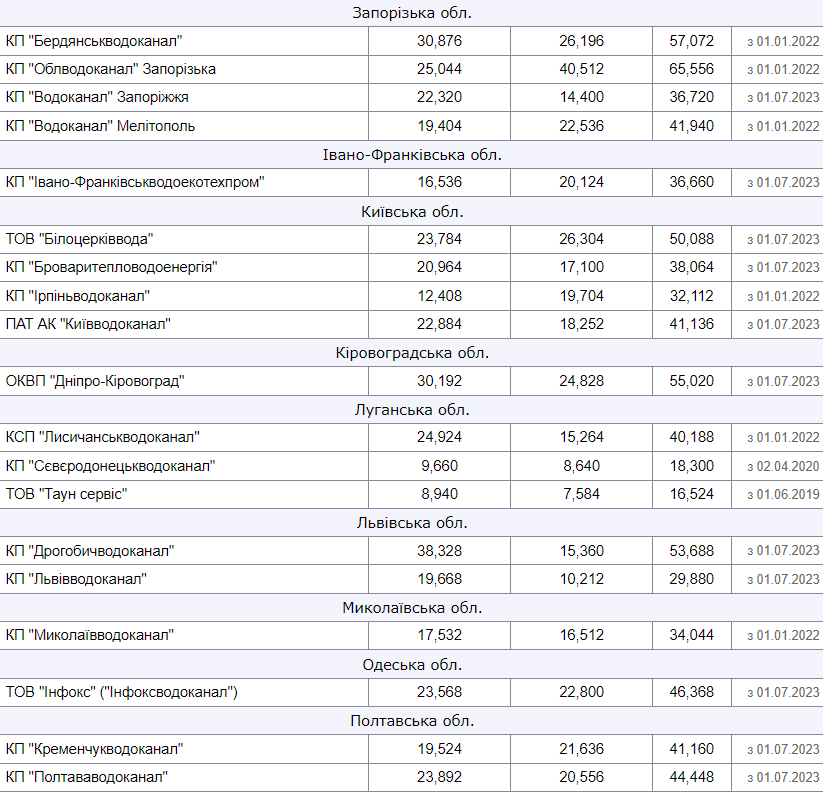This screenshot has height=792, width=823.
Task: Click the 38,328 value for Дрогобичводоканал
Action: pos(439,551)
